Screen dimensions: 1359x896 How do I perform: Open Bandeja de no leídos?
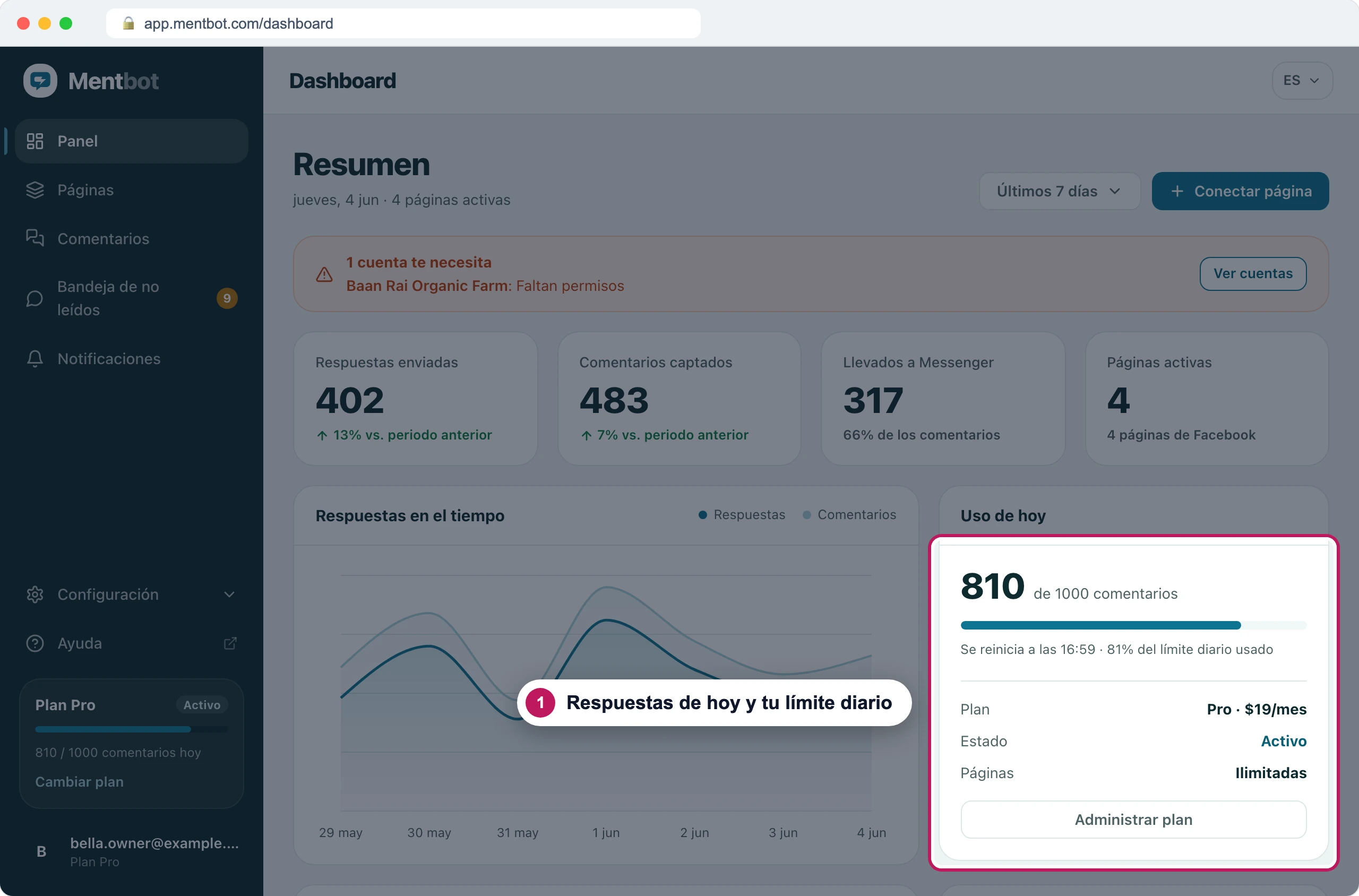click(x=132, y=298)
